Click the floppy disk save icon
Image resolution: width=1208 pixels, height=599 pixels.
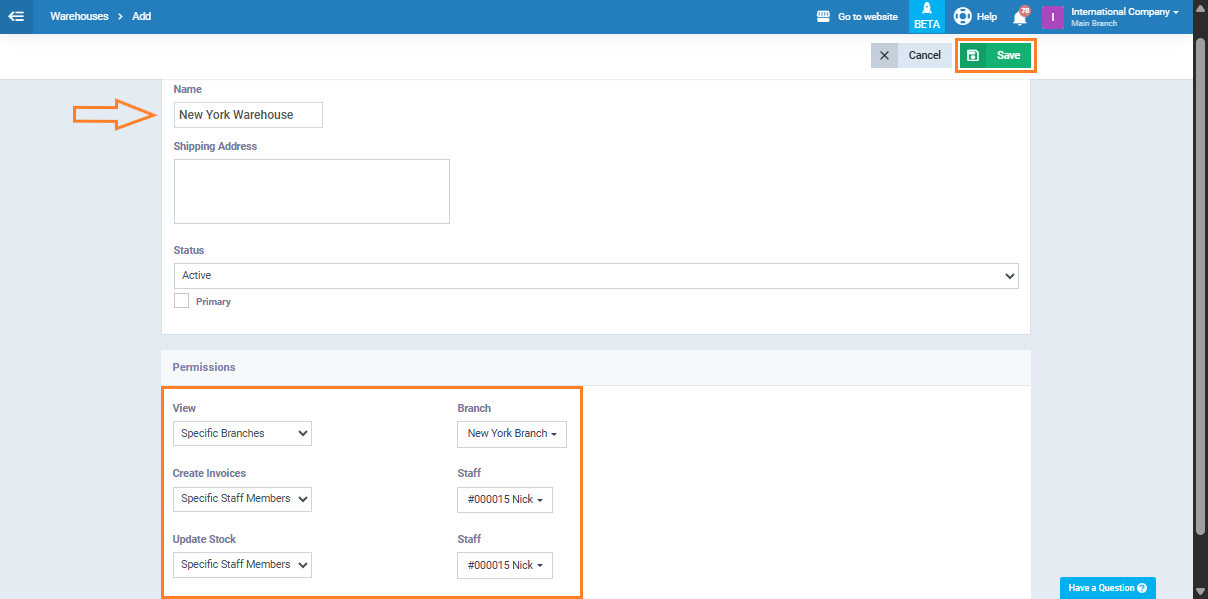973,56
